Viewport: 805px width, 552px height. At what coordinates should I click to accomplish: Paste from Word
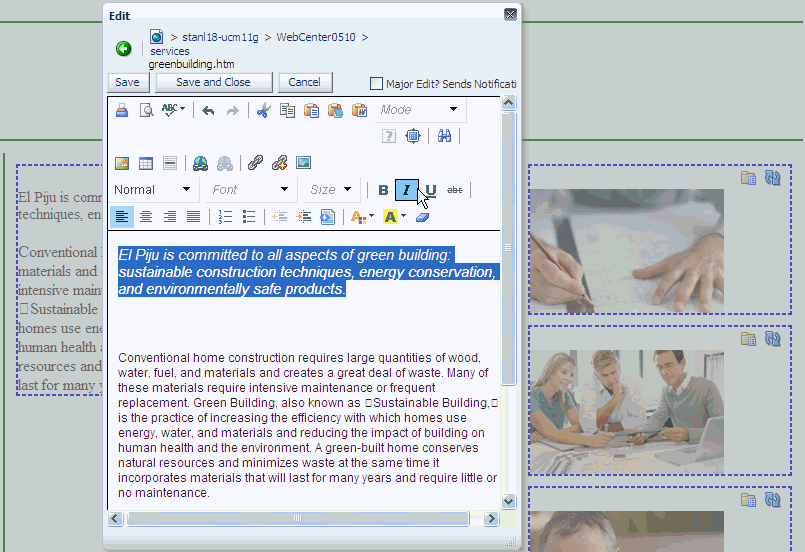coord(359,110)
